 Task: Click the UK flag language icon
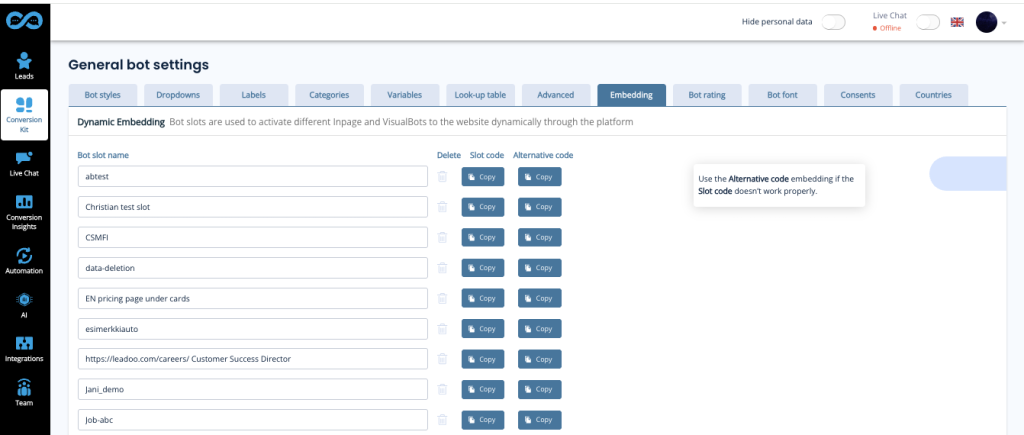tap(957, 22)
